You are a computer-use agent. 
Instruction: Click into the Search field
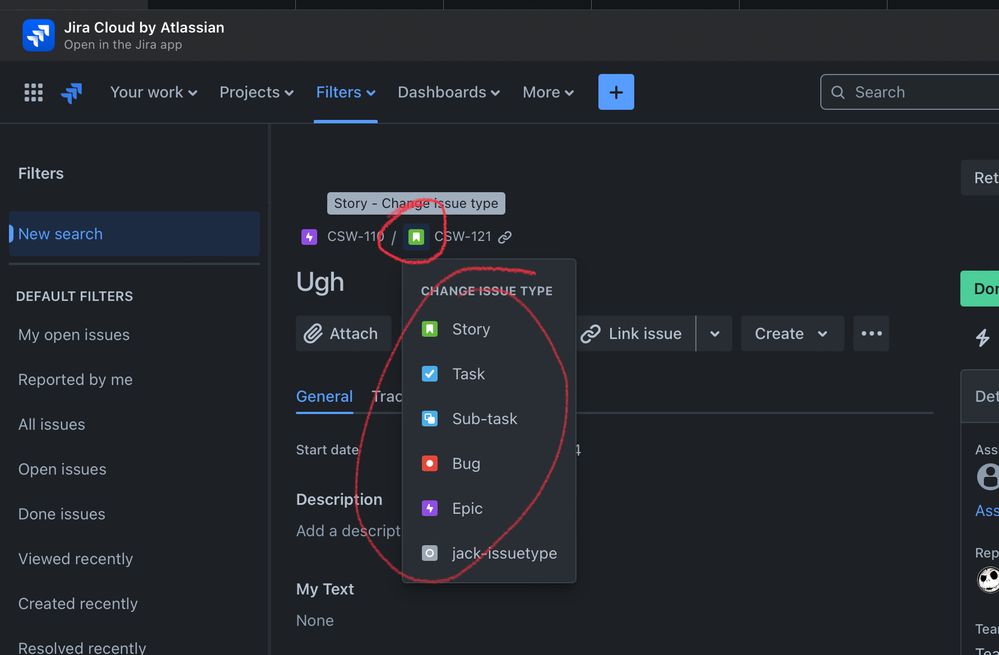[910, 92]
